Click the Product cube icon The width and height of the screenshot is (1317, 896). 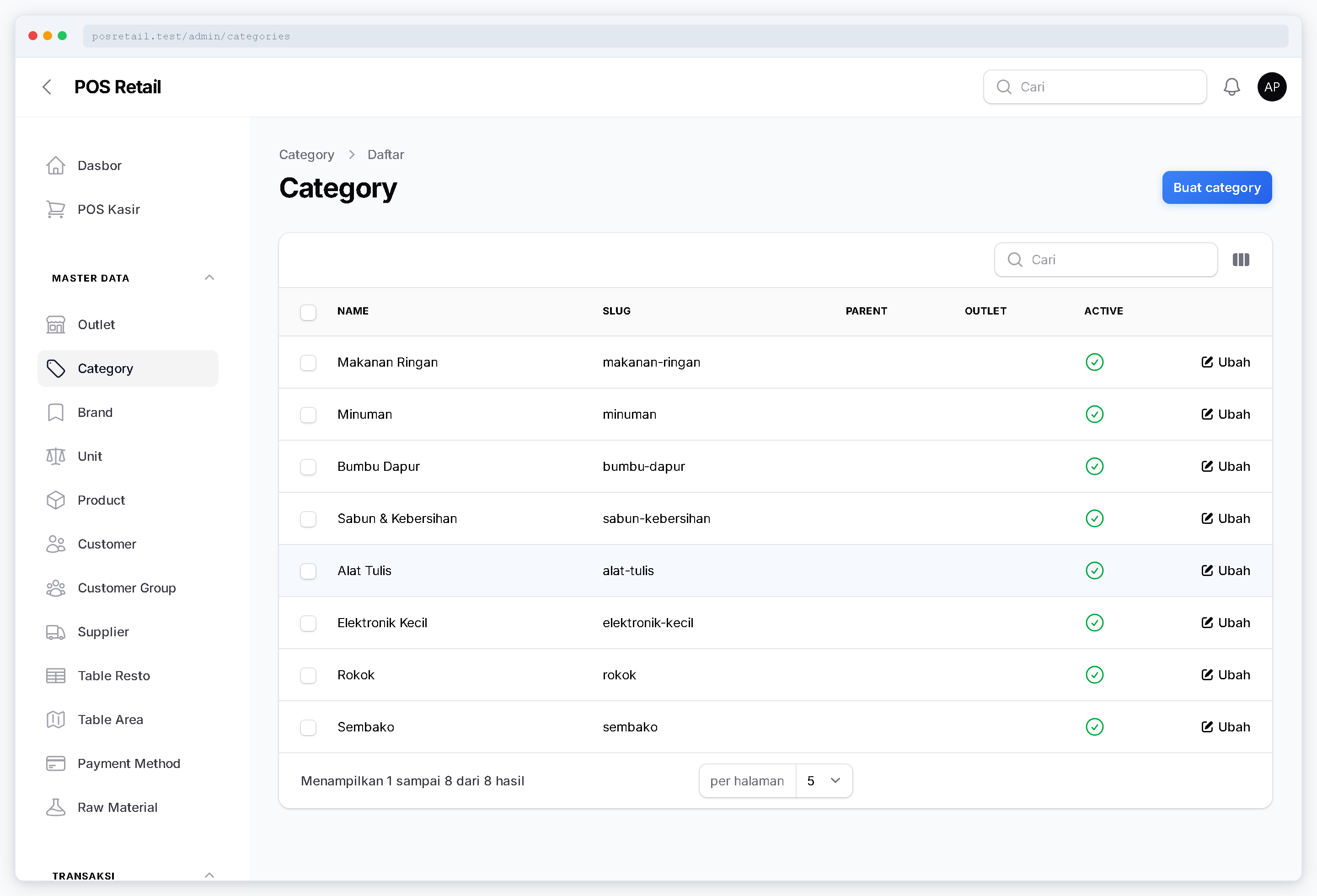(55, 500)
